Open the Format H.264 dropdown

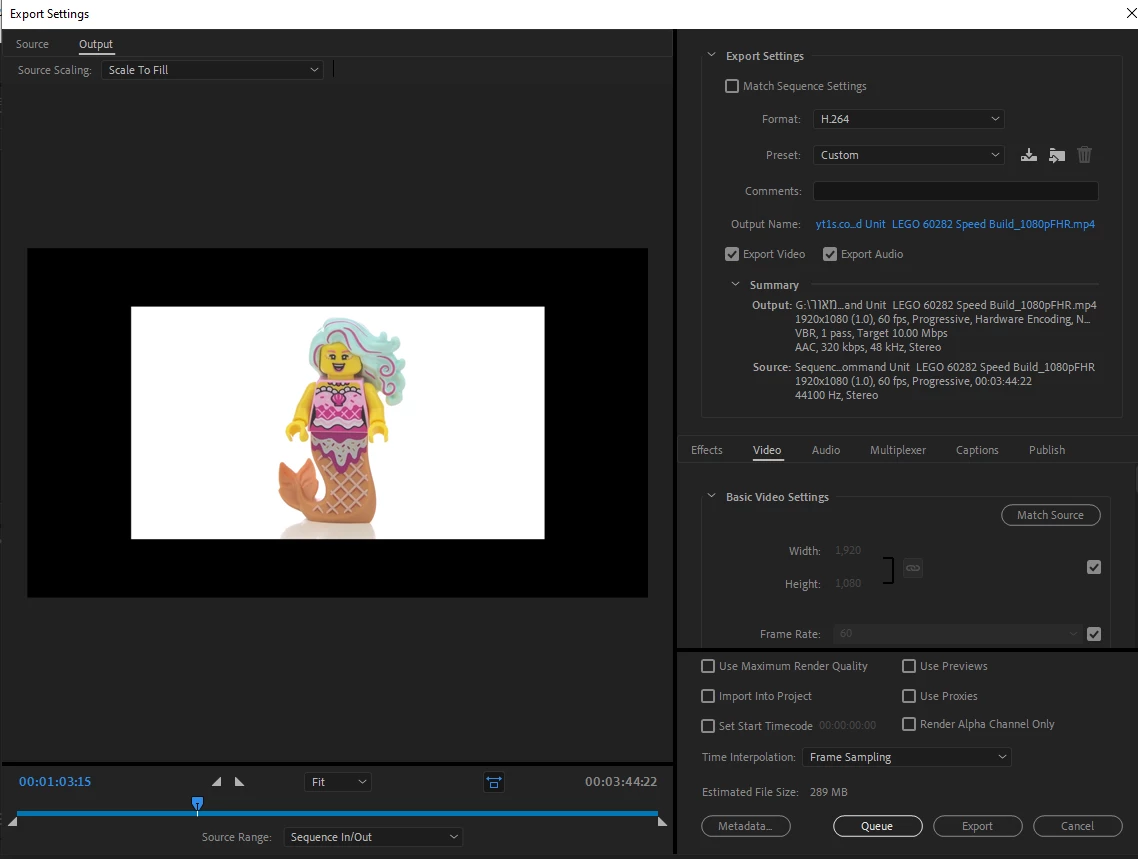coord(909,119)
